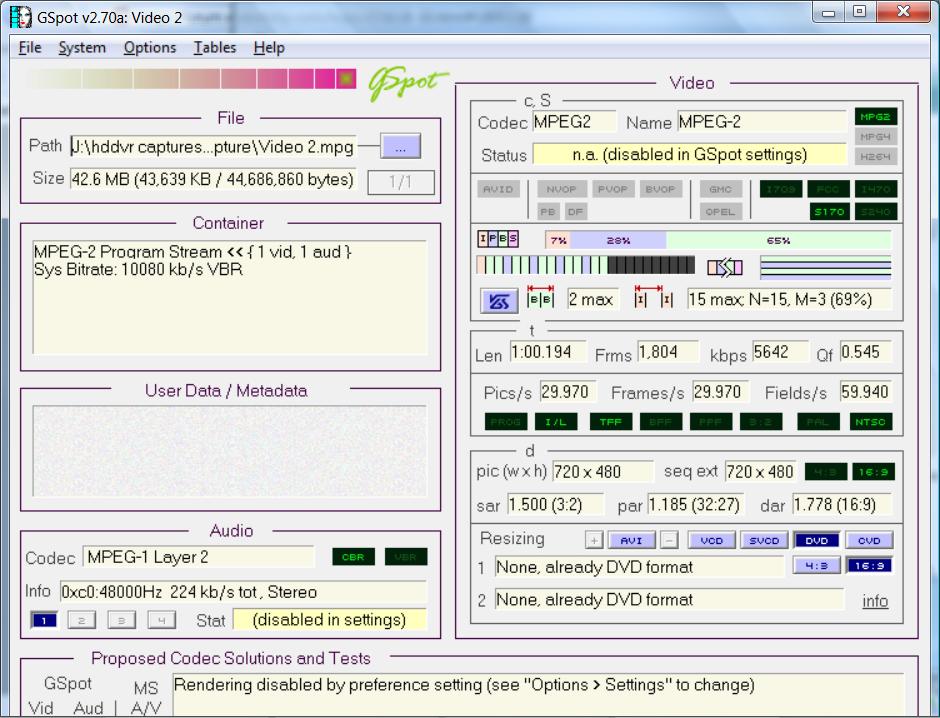Select VCD resizing target
Screen dimensions: 940x718
tap(712, 540)
